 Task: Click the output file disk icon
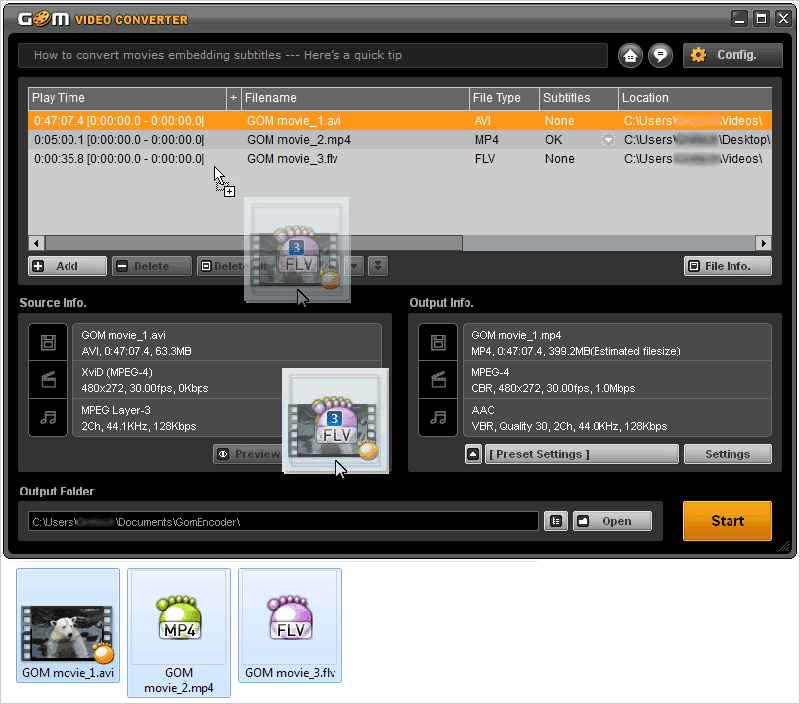pos(437,343)
